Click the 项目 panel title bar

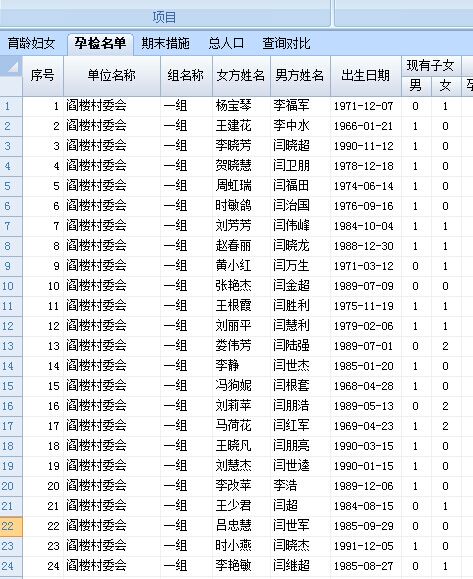point(165,17)
